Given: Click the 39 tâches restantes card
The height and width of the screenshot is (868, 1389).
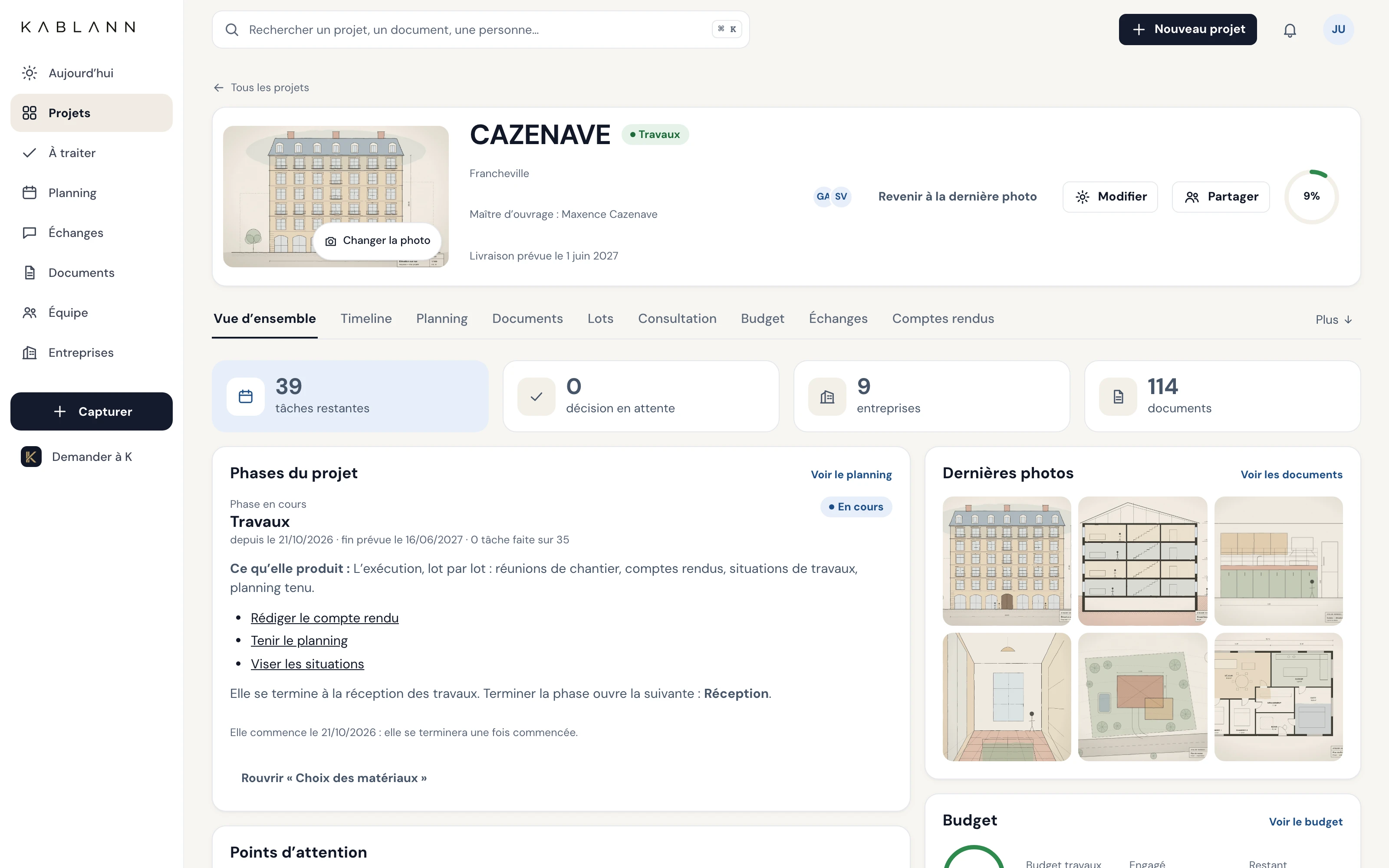Looking at the screenshot, I should (x=350, y=396).
